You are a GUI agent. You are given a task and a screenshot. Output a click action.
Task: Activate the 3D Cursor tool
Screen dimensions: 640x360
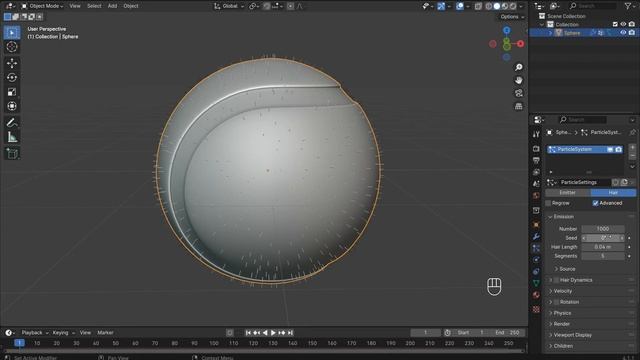click(x=12, y=47)
